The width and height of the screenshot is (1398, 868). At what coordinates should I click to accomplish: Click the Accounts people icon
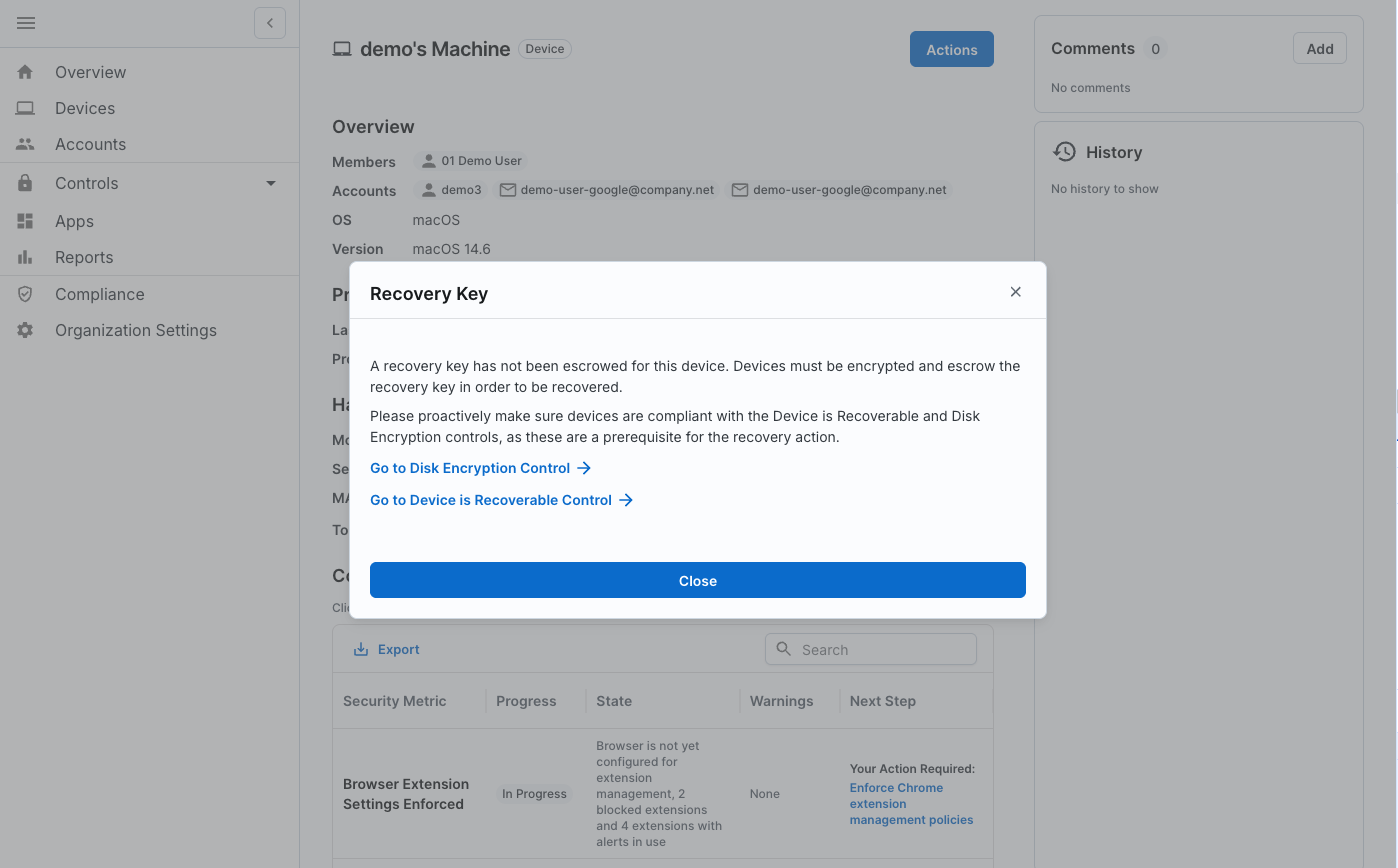(x=25, y=144)
